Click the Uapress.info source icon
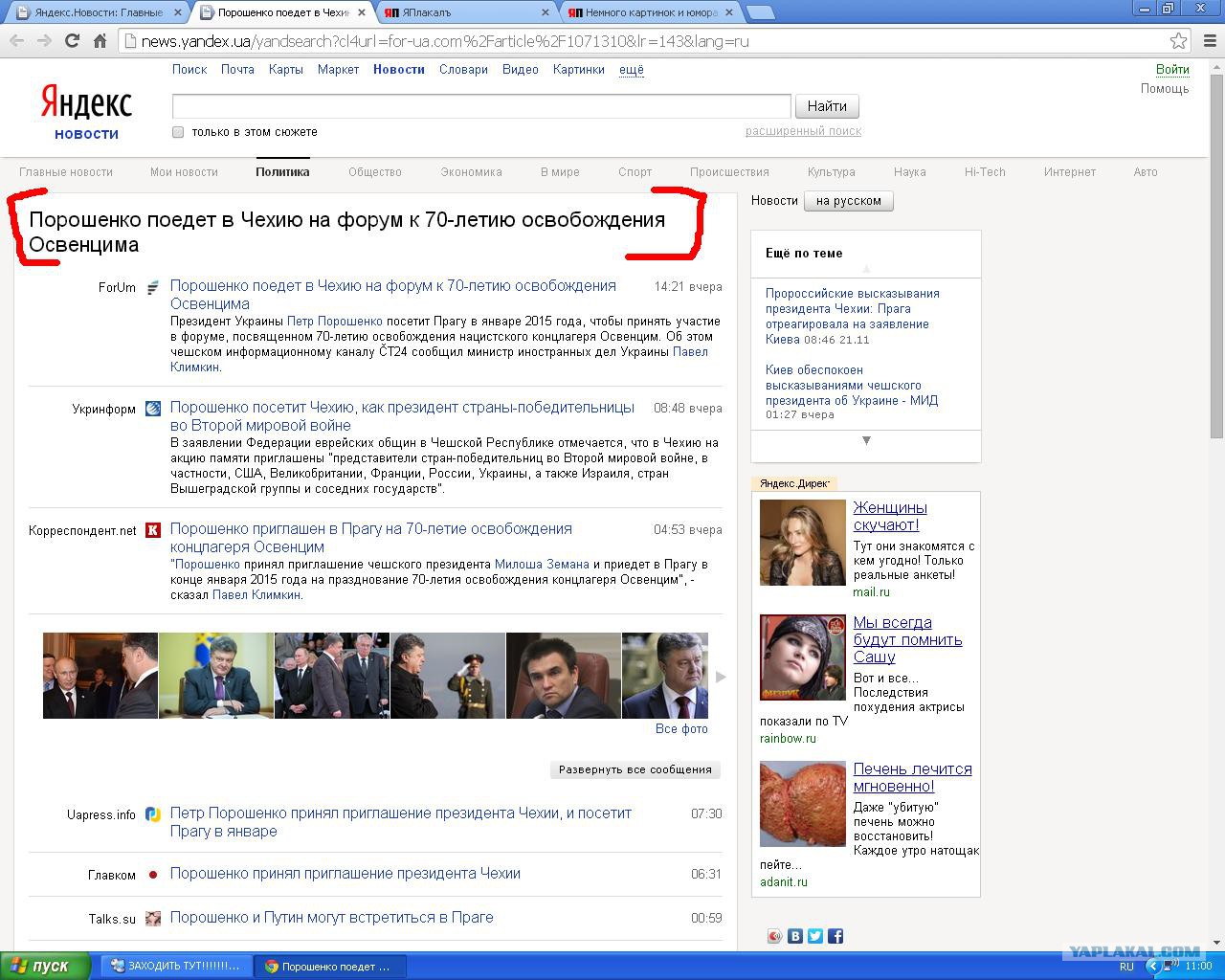The height and width of the screenshot is (980, 1225). click(x=153, y=814)
